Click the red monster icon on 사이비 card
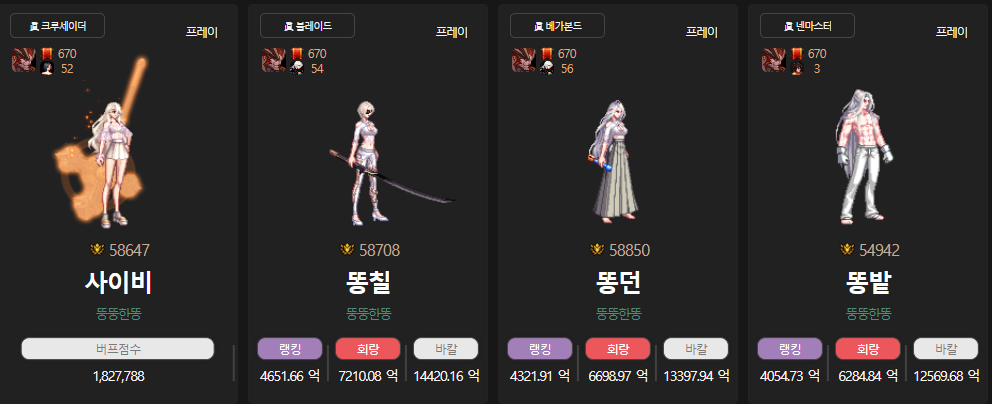Screen dimensions: 992x404 (23, 60)
